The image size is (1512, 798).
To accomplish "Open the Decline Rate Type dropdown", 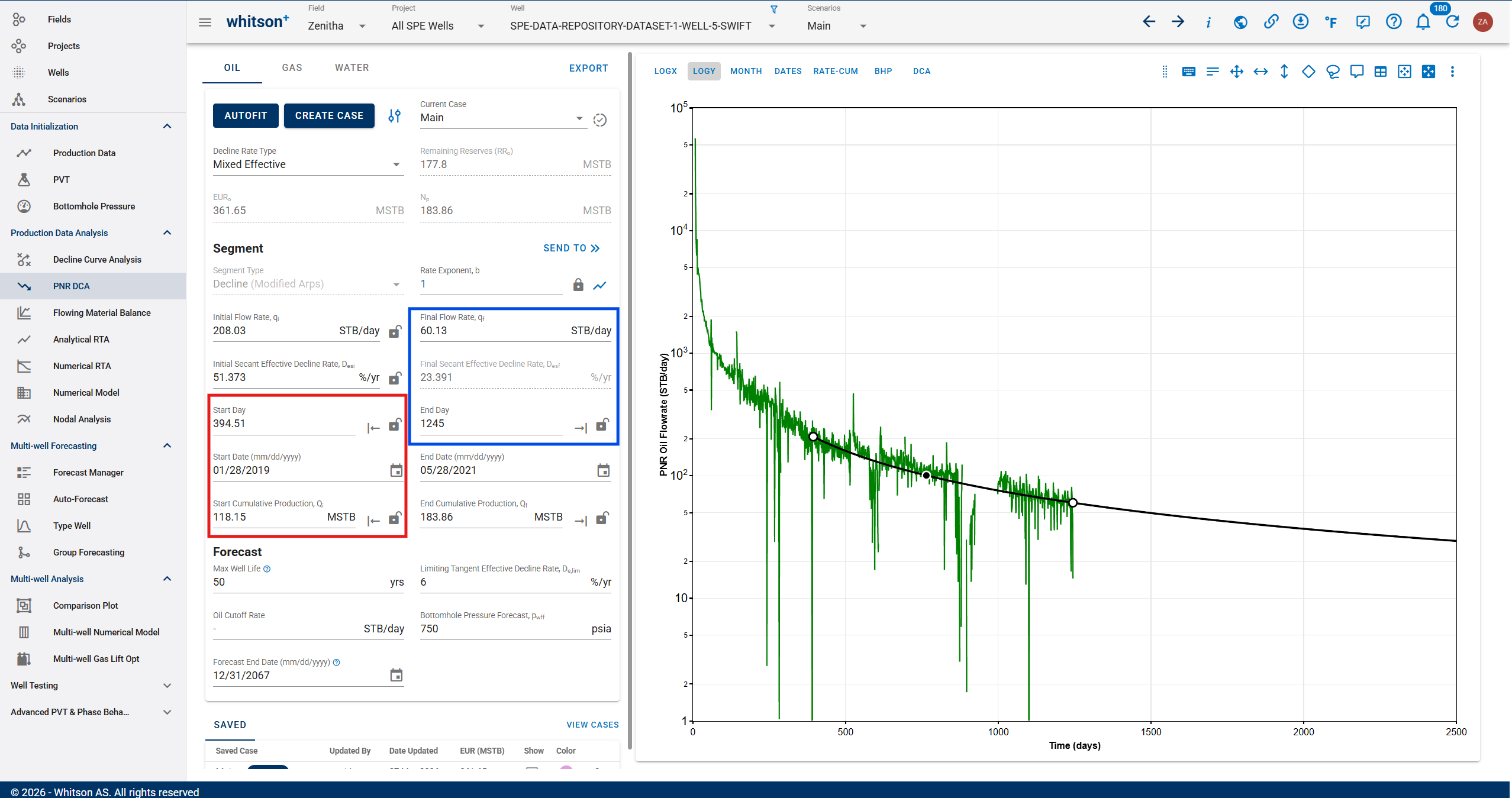I will [308, 164].
